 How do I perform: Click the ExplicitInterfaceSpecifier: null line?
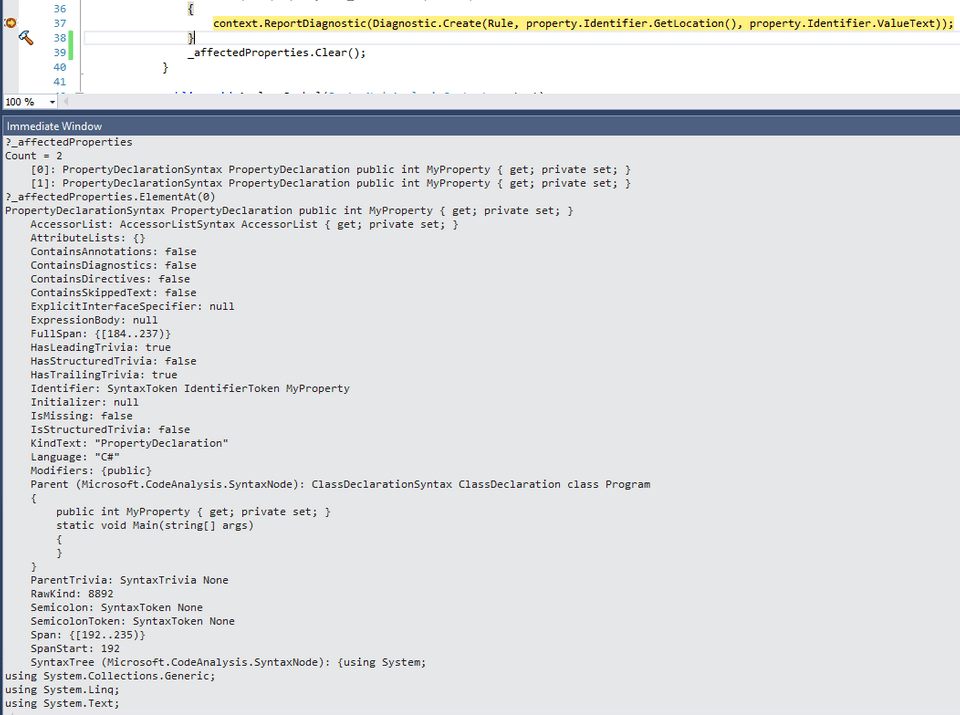pos(132,306)
